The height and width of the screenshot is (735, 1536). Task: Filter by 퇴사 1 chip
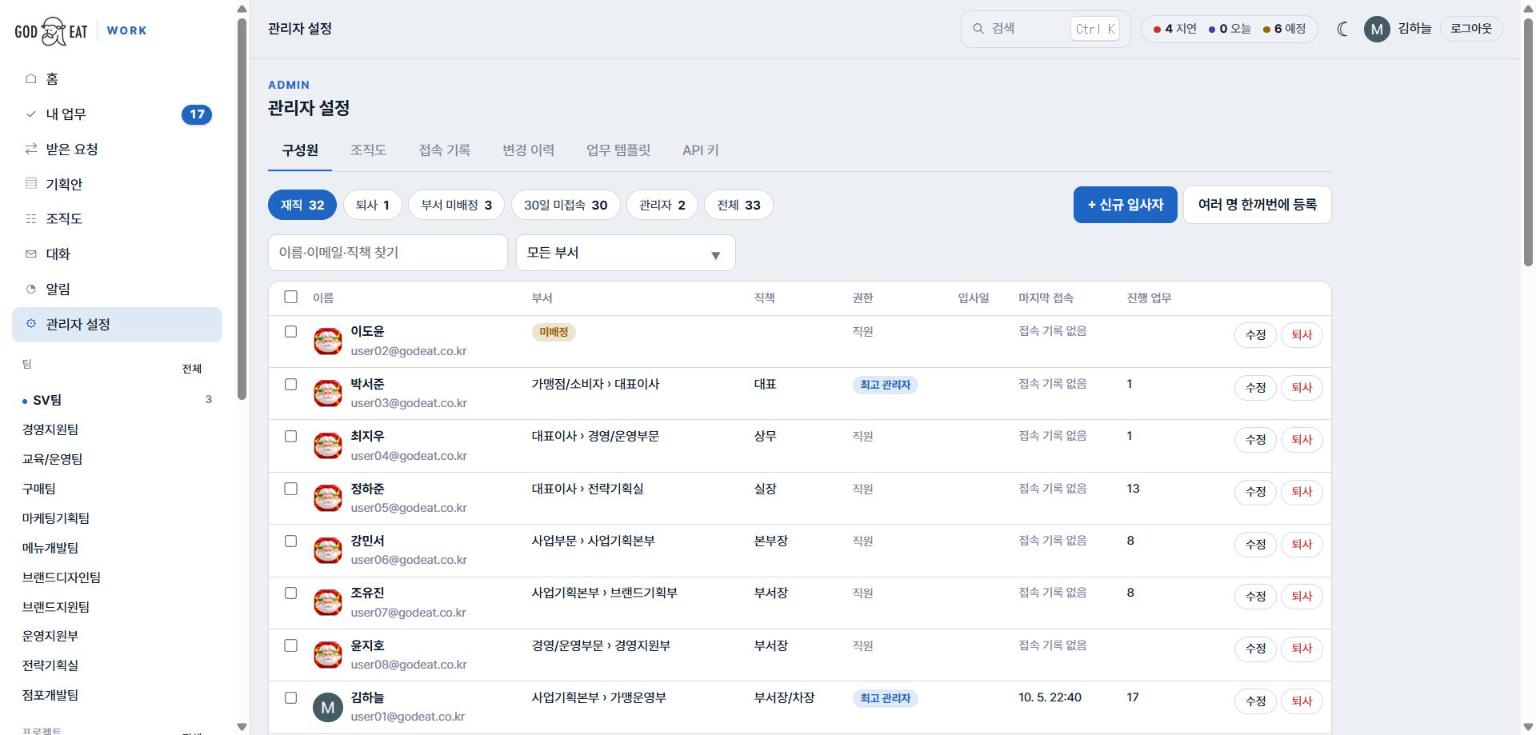pyautogui.click(x=372, y=205)
